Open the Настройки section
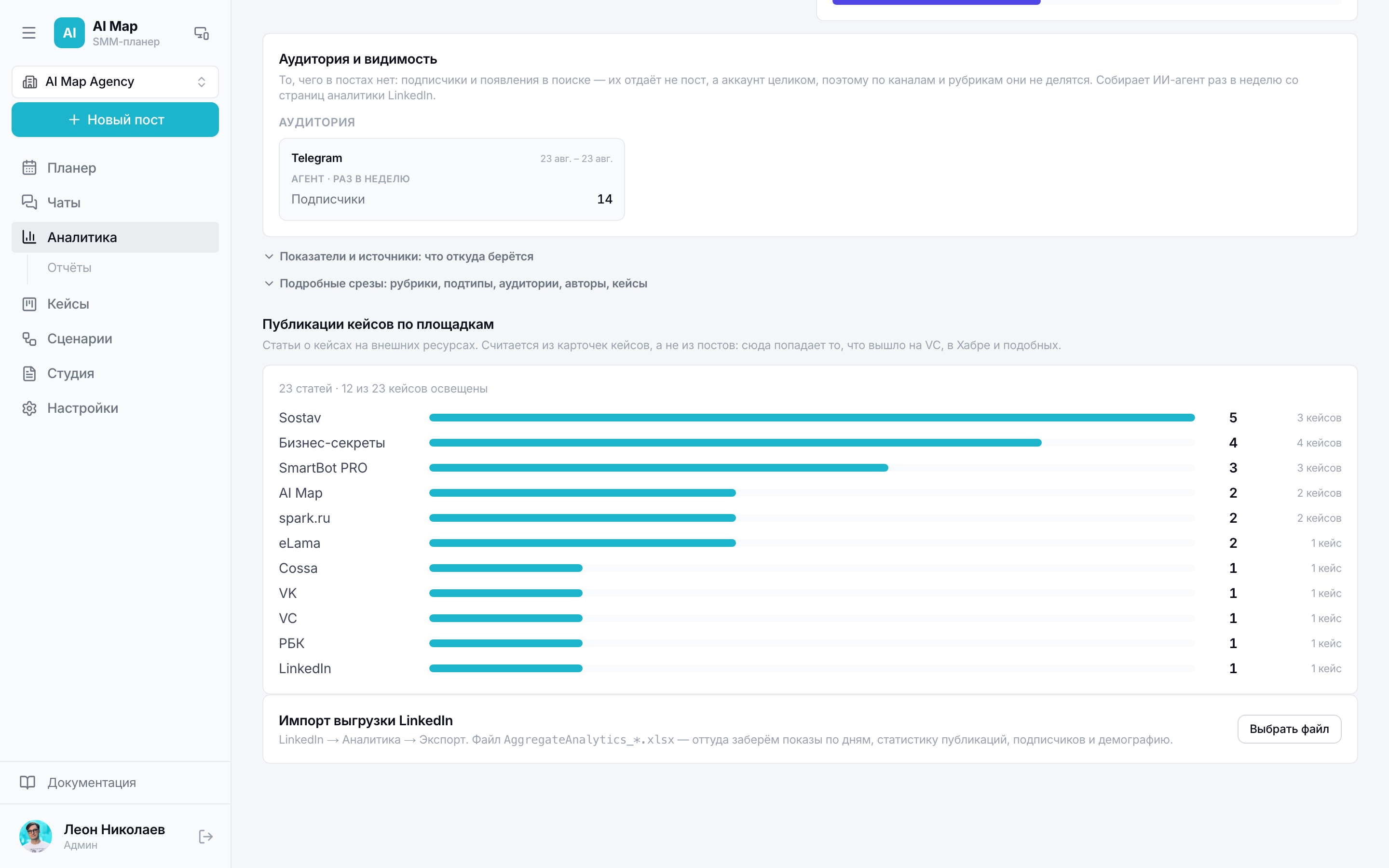The width and height of the screenshot is (1389, 868). pos(115,408)
